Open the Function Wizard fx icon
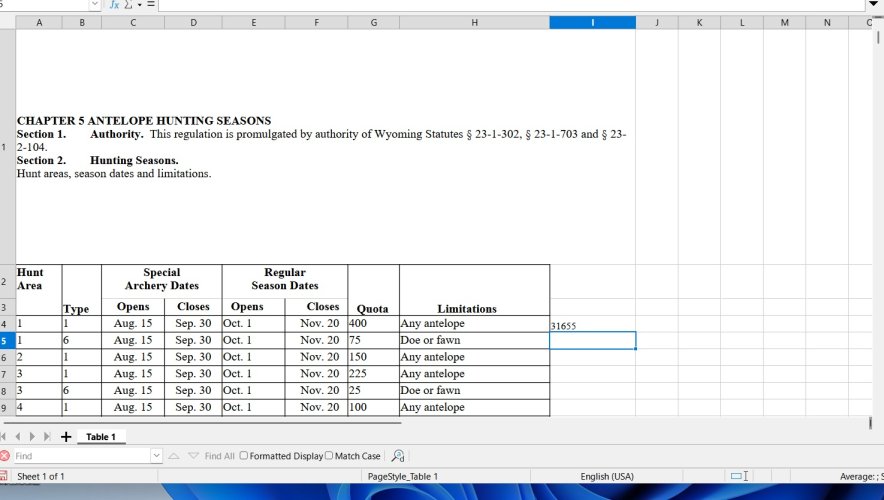This screenshot has height=500, width=884. pyautogui.click(x=114, y=5)
